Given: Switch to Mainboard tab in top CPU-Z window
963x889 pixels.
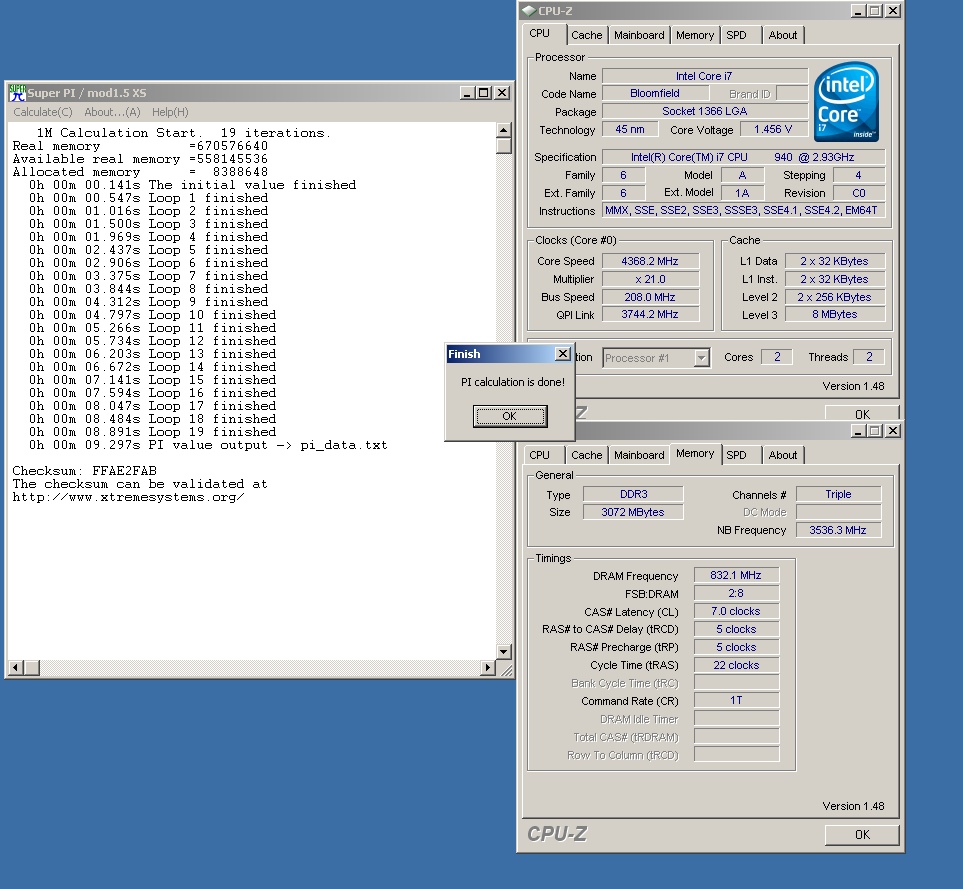Looking at the screenshot, I should [639, 35].
